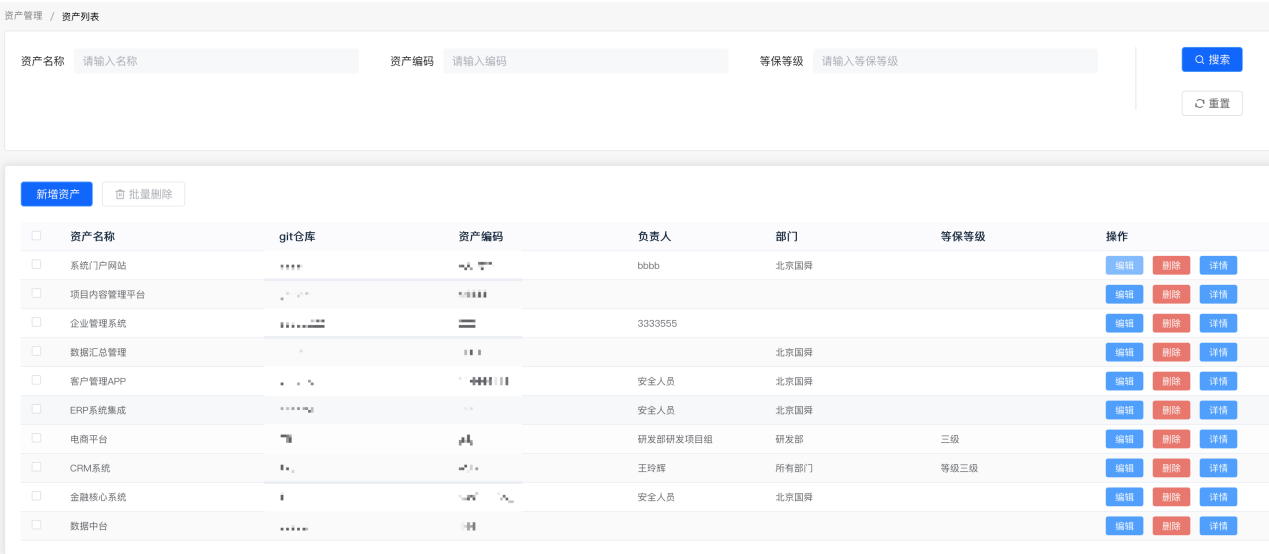Focus the 资产编码 input field
Viewport: 1269px width, 554px height.
(x=586, y=61)
